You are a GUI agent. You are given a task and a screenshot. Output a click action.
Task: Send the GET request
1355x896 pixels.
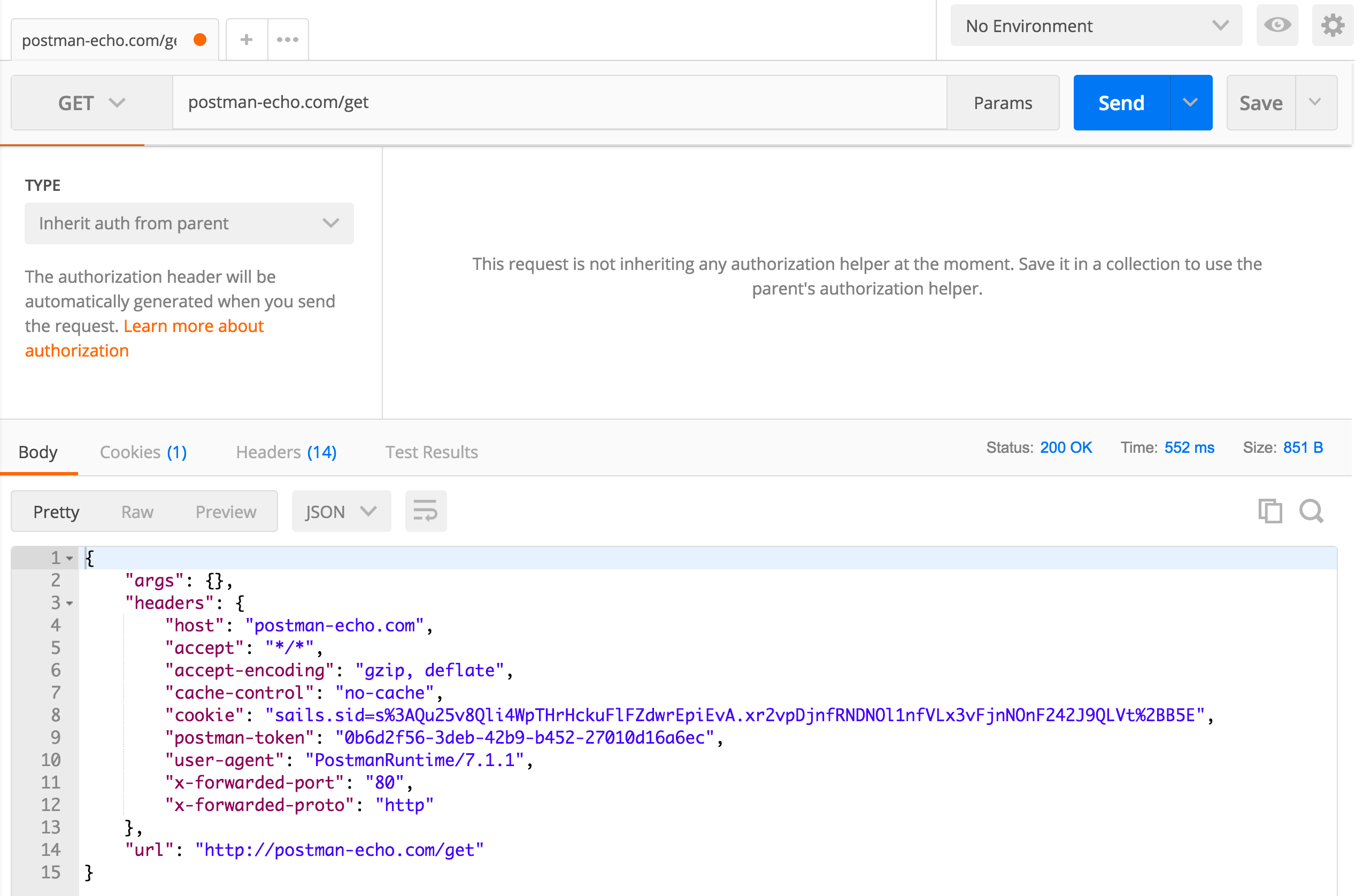(1121, 103)
